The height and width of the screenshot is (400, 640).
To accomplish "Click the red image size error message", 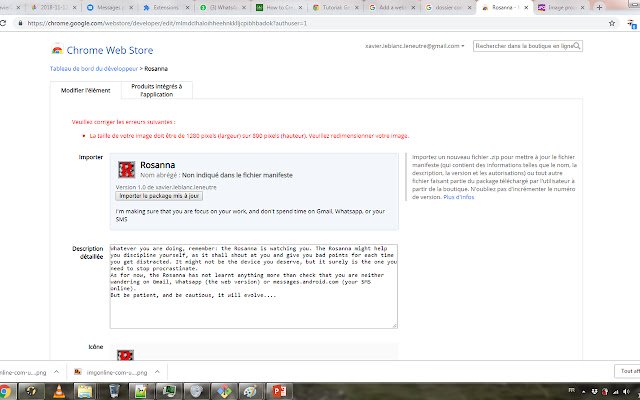I will point(249,136).
